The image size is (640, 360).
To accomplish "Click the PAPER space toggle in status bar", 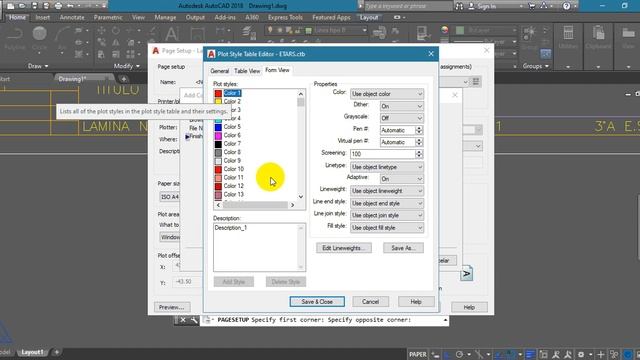I will [x=418, y=354].
